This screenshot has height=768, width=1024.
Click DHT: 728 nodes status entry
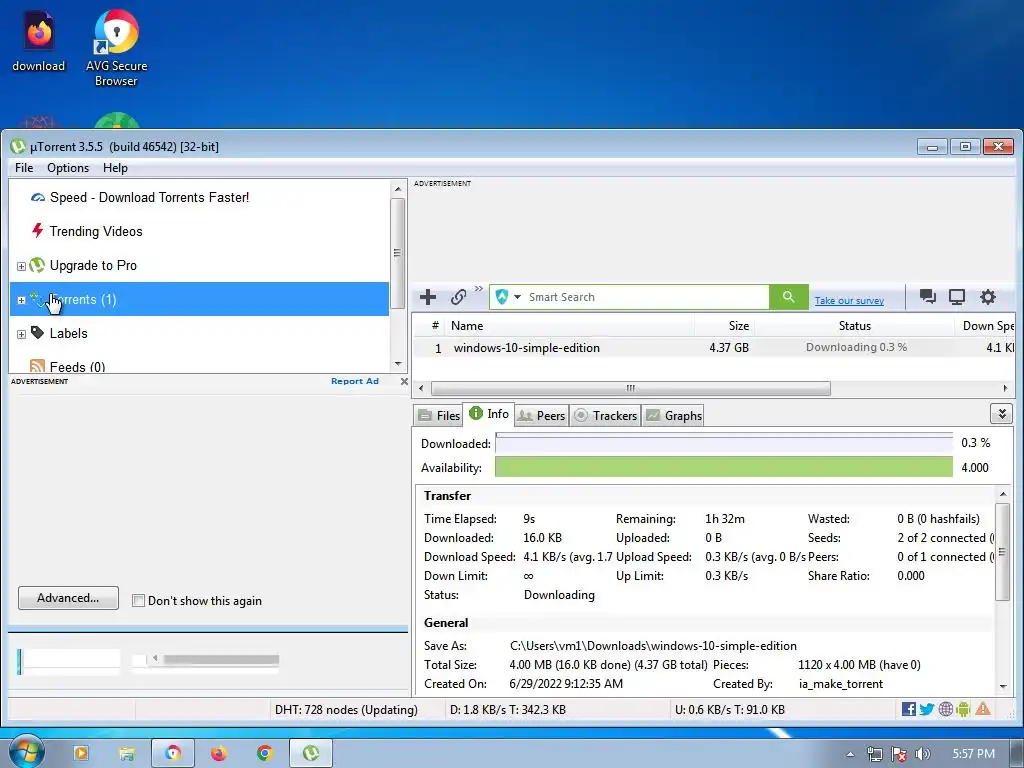pos(346,710)
